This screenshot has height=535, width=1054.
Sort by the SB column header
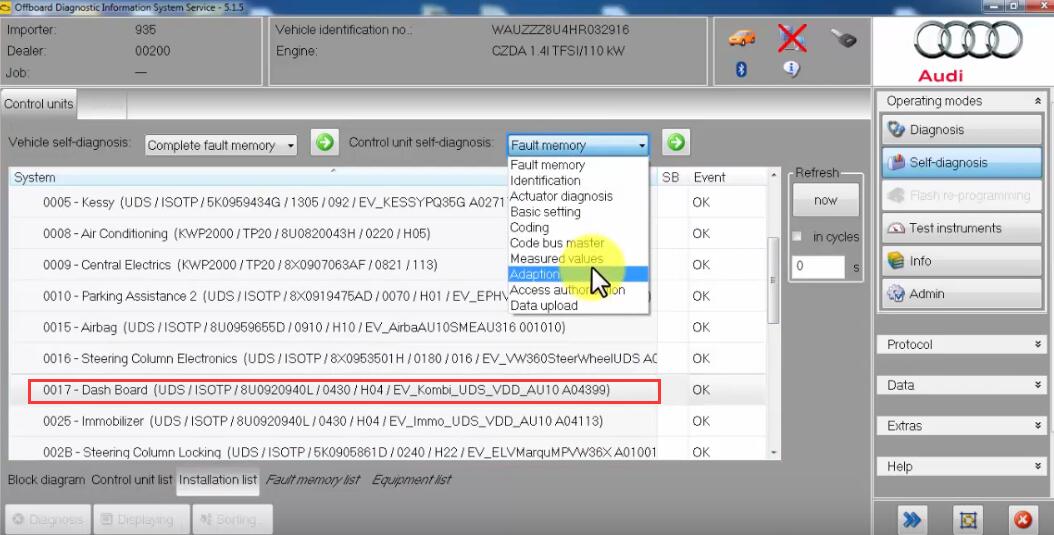[670, 177]
